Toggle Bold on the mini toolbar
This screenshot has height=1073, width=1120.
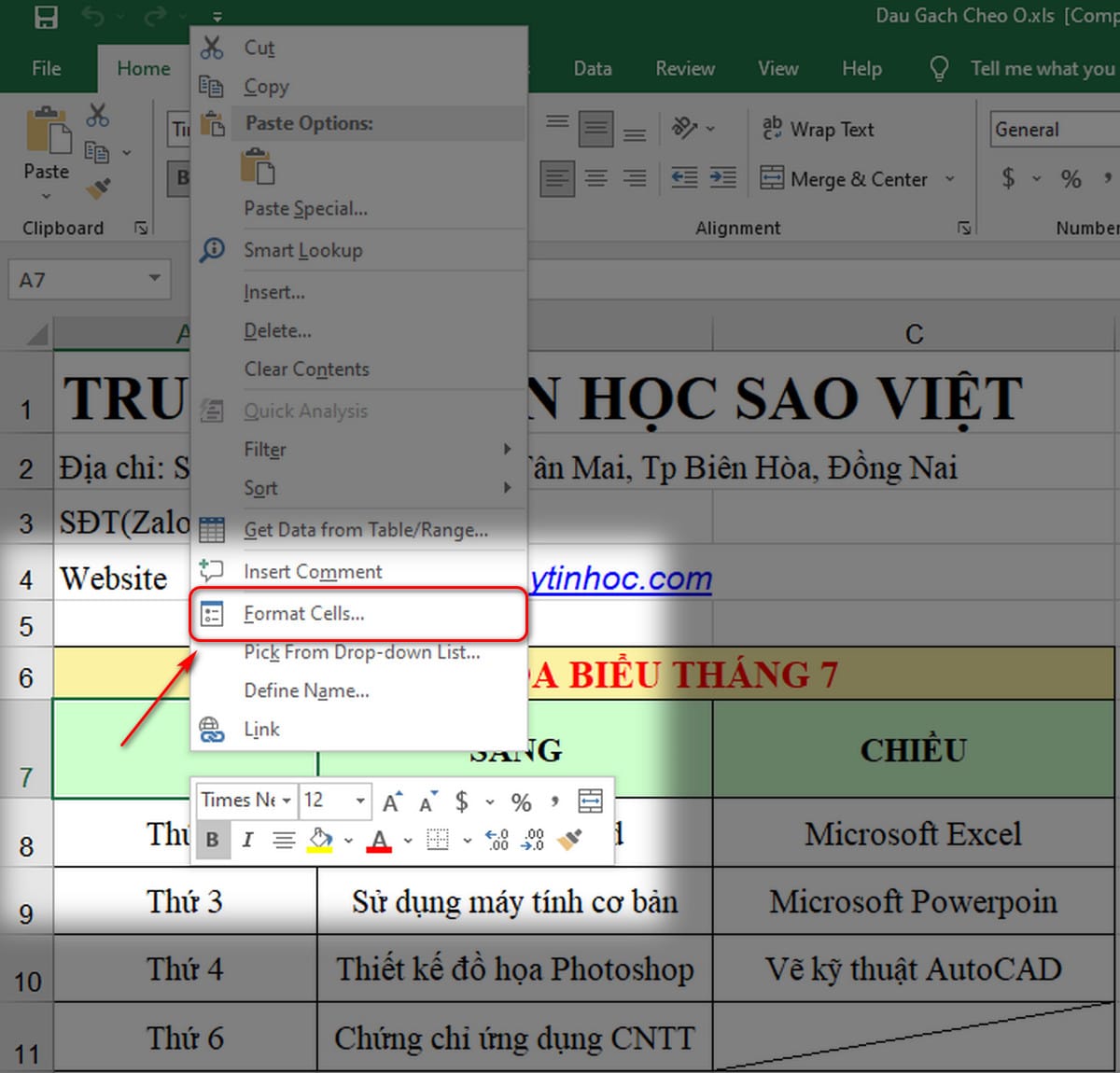[x=213, y=840]
